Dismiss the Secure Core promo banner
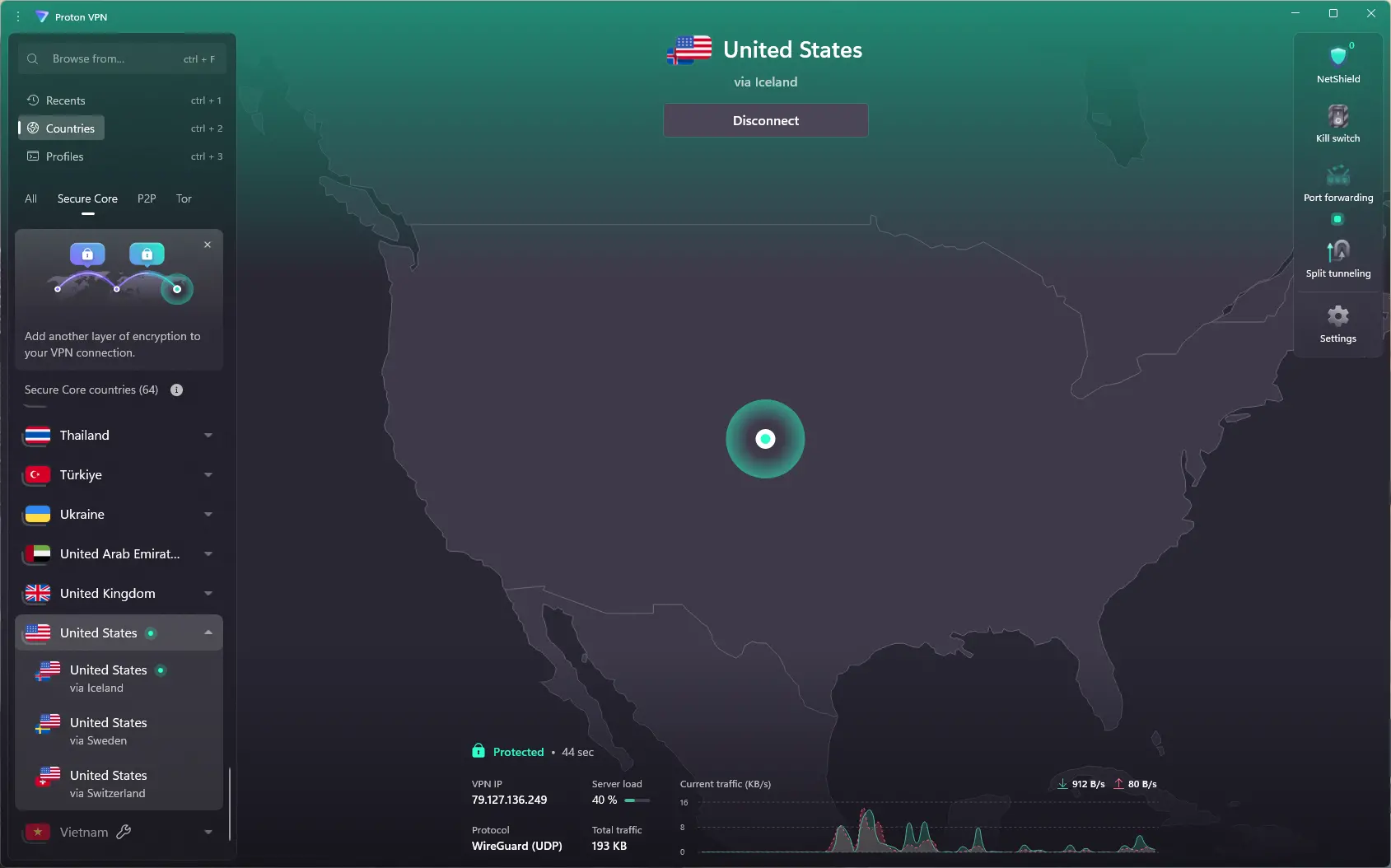 click(x=207, y=245)
